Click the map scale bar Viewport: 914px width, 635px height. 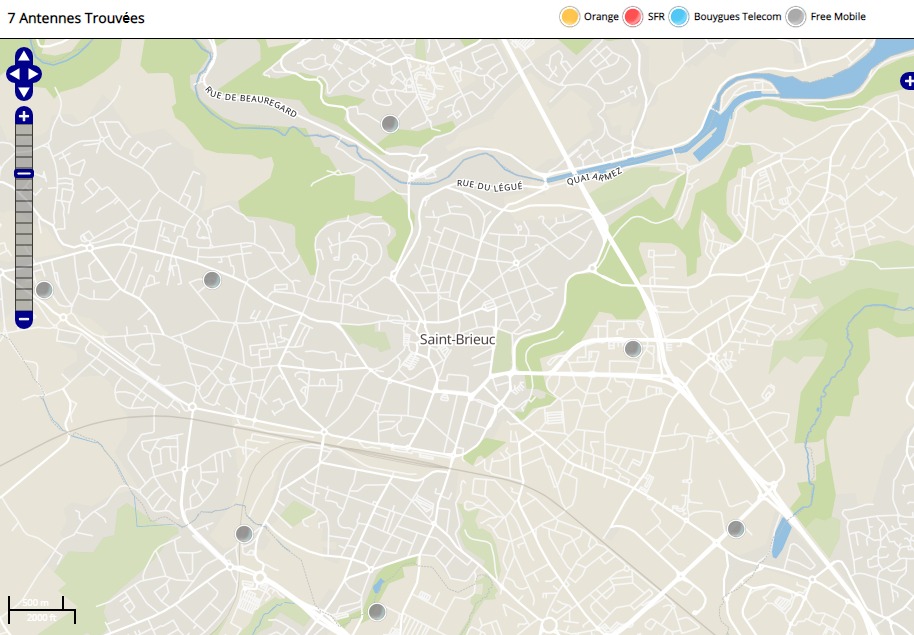pyautogui.click(x=42, y=609)
